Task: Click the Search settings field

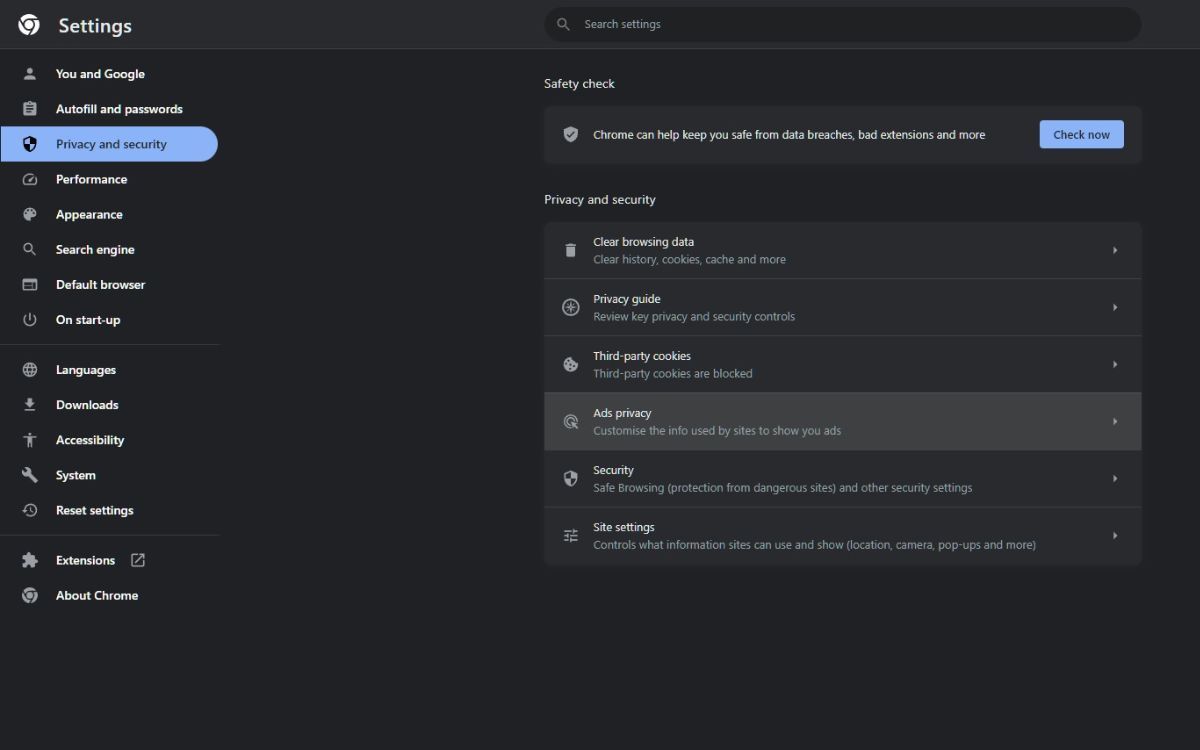Action: coord(842,24)
